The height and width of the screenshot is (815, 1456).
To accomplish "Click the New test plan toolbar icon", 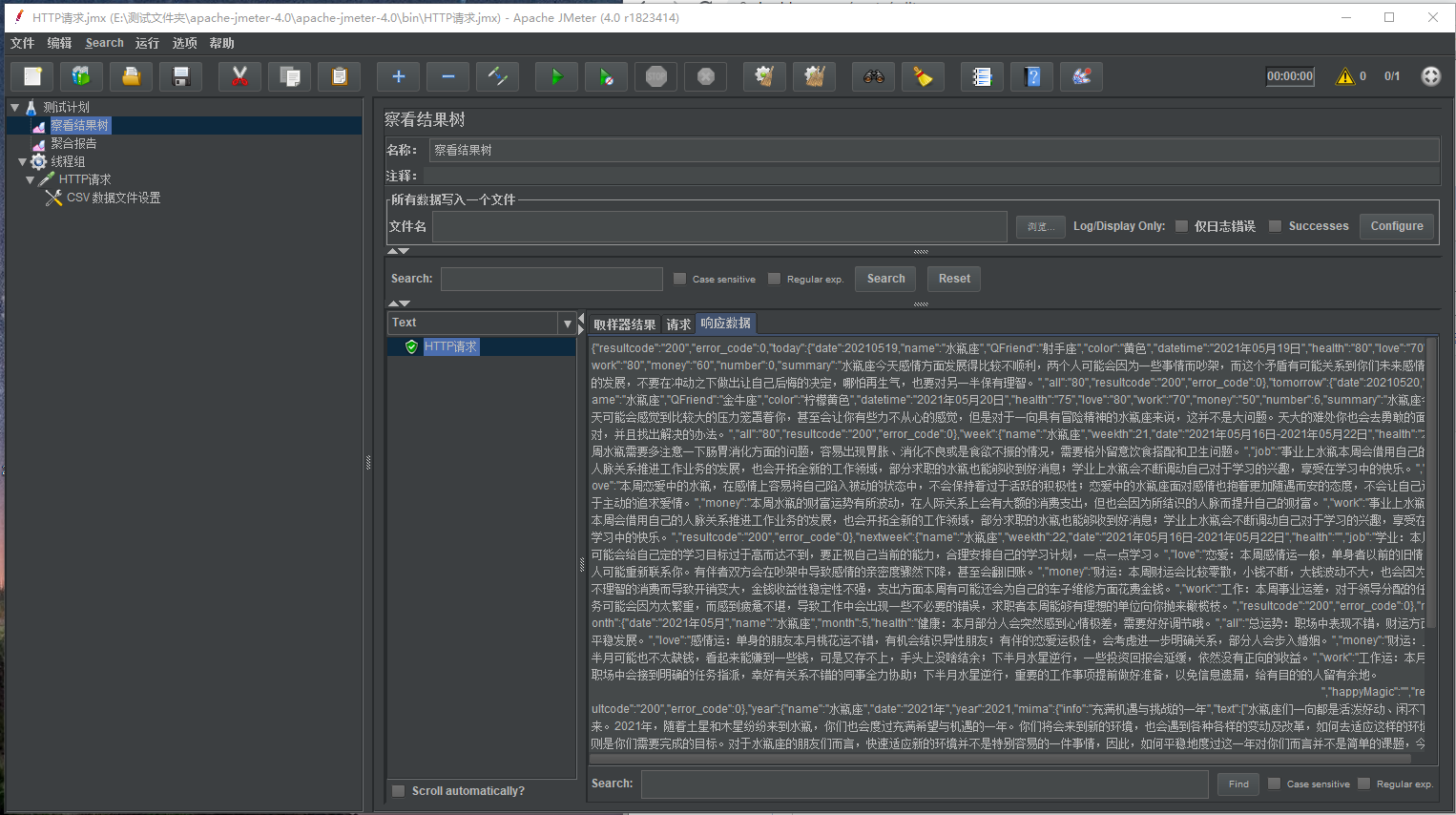I will click(32, 76).
